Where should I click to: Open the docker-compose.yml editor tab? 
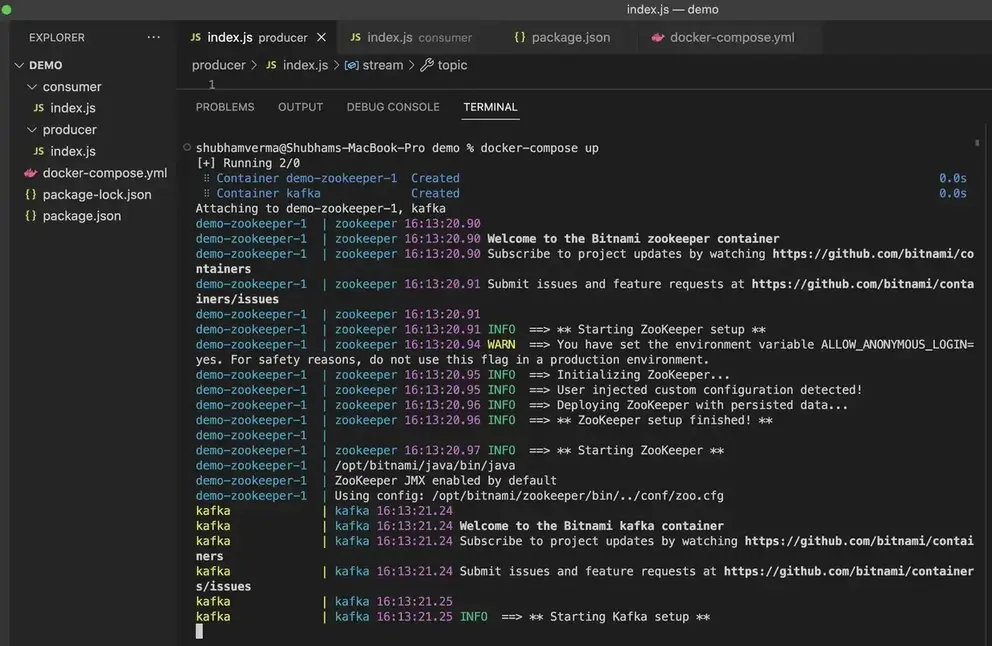click(723, 37)
